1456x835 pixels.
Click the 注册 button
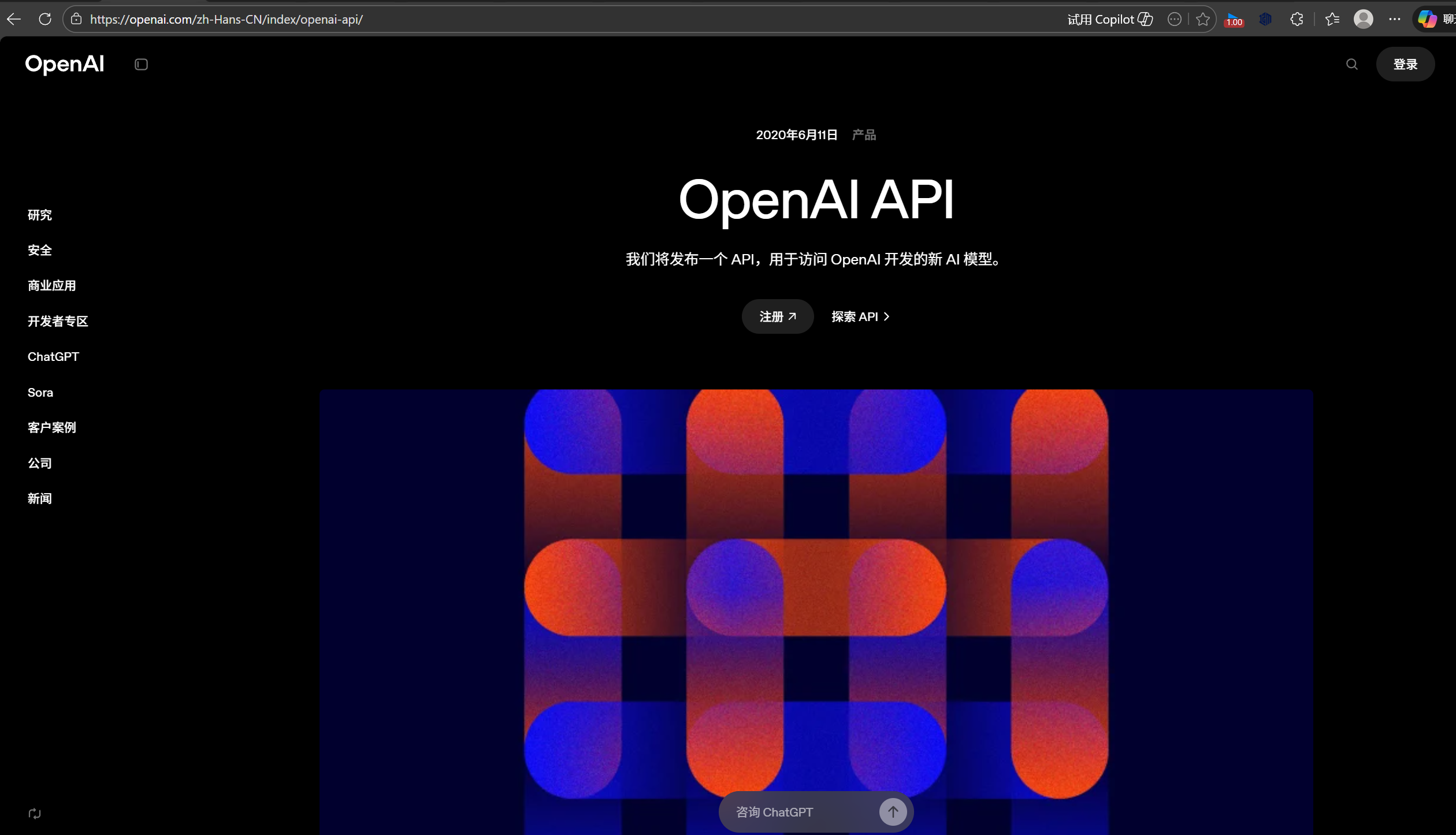(x=777, y=316)
